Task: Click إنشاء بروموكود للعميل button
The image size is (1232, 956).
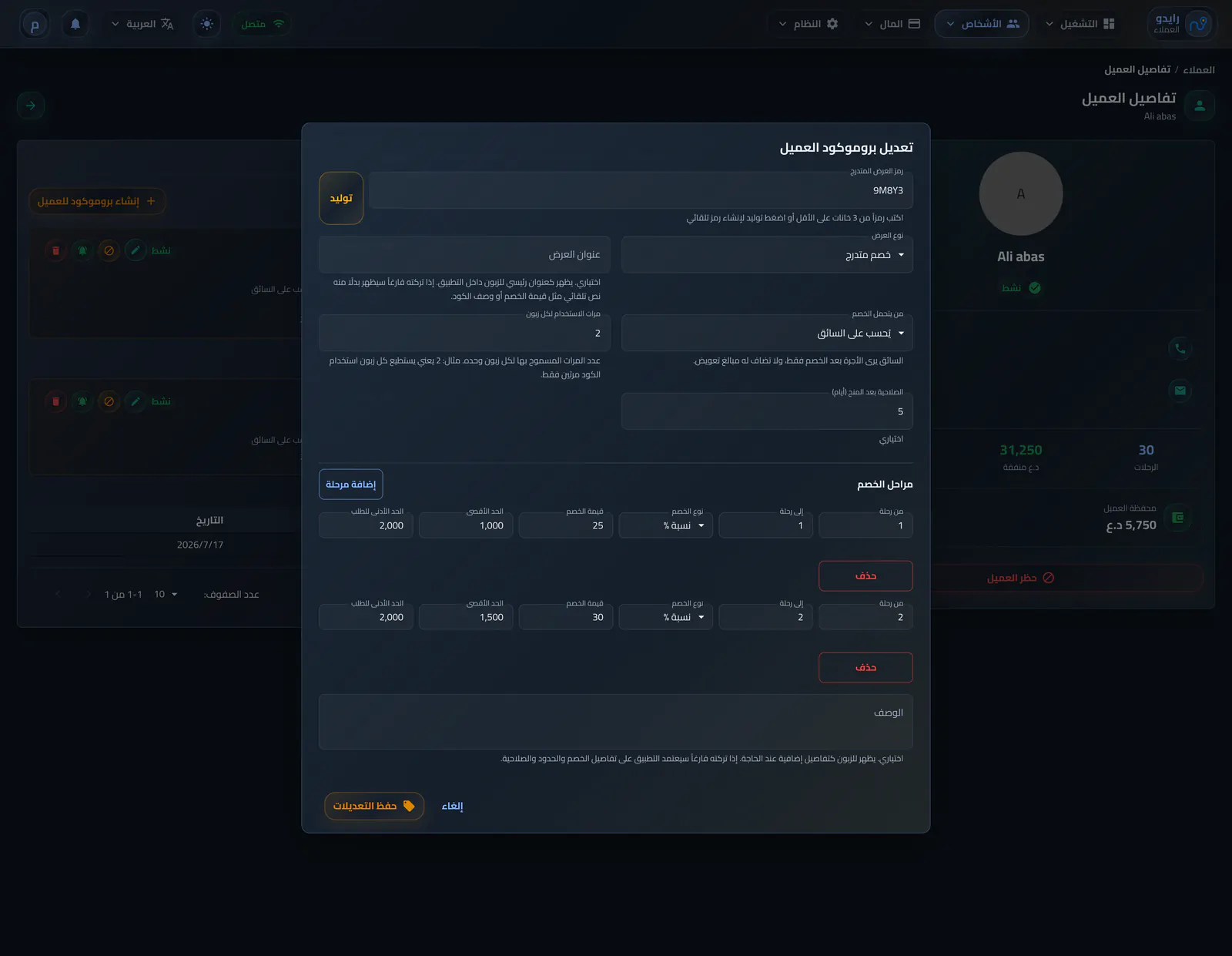Action: pyautogui.click(x=97, y=201)
